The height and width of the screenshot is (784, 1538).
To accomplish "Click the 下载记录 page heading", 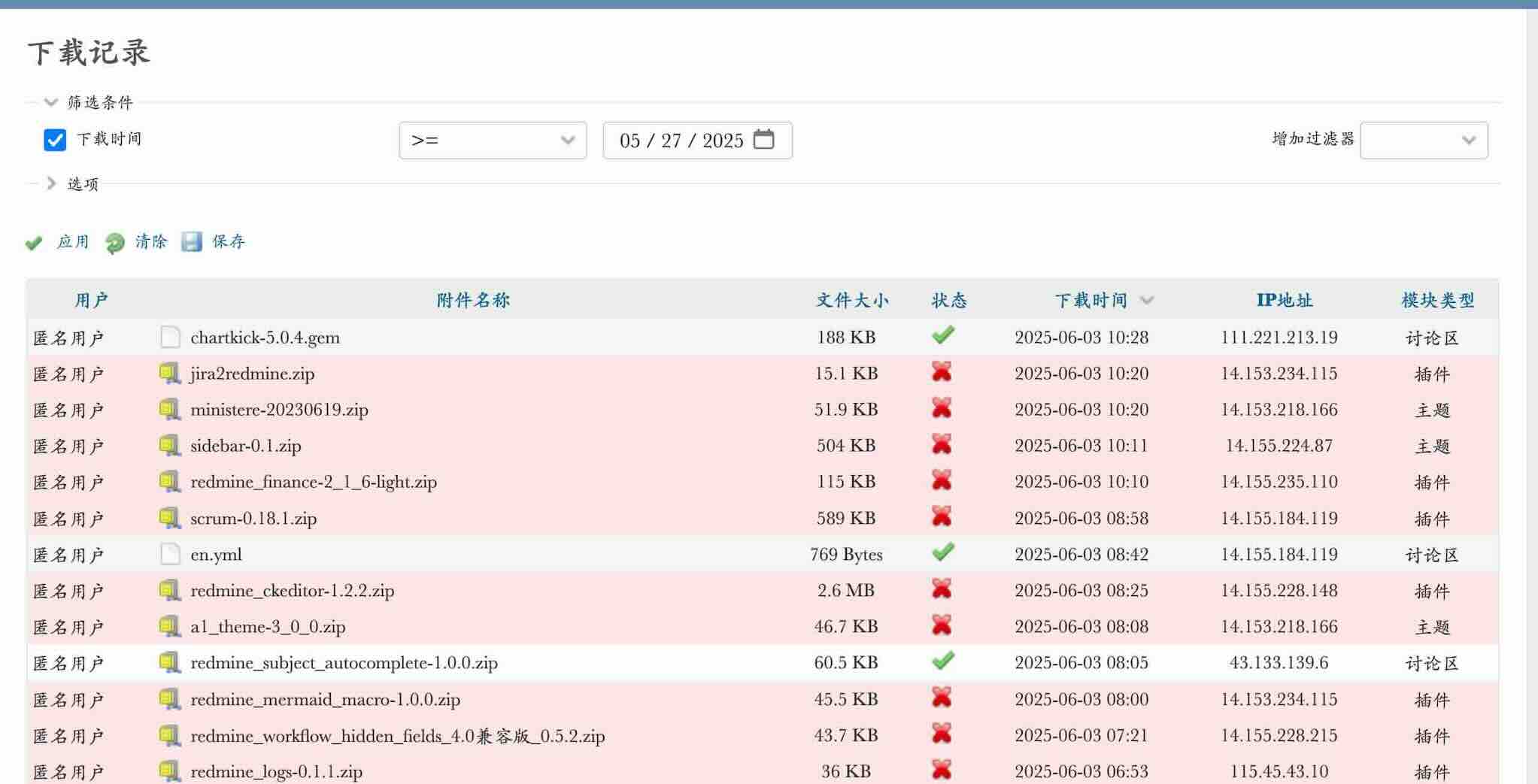I will tap(89, 53).
